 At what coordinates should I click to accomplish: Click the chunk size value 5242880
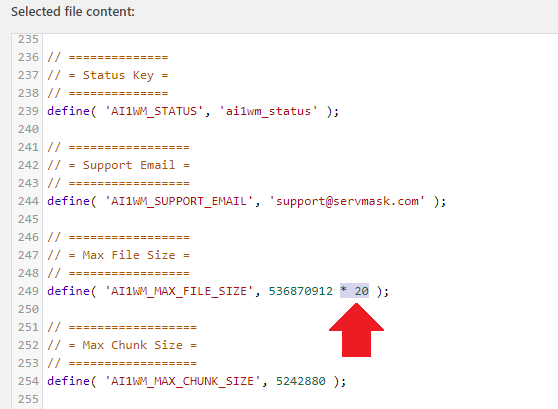click(x=300, y=381)
